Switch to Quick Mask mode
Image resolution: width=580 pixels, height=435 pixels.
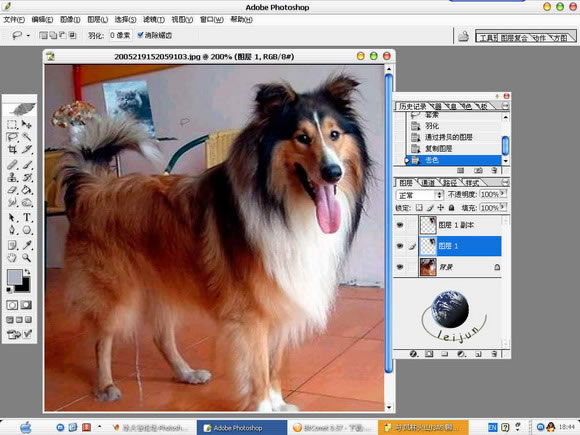point(26,305)
